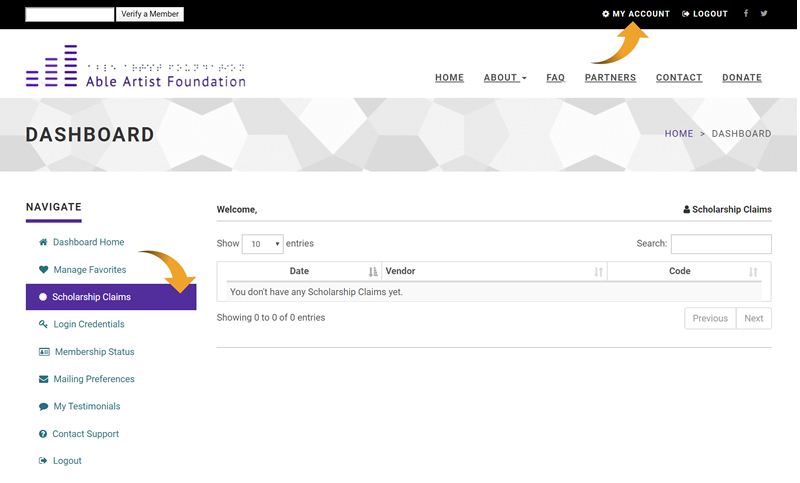
Task: Click the user icon beside Scholarship Claims heading
Action: [x=687, y=209]
